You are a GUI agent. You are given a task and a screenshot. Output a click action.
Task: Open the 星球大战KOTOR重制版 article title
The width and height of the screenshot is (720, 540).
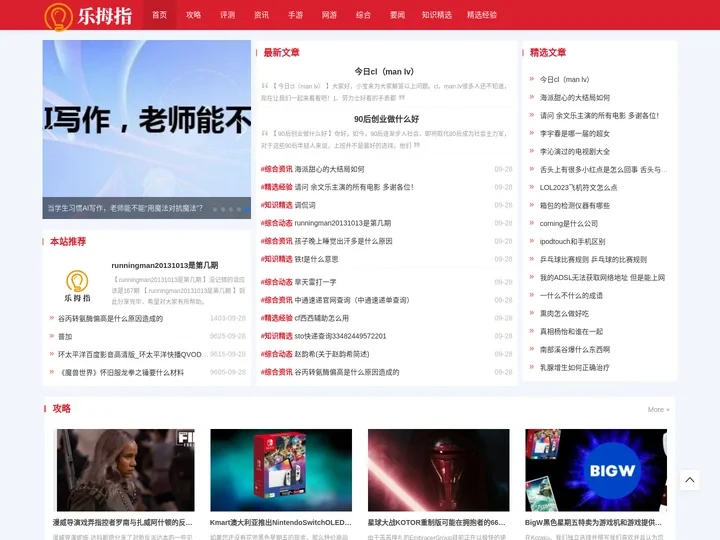tap(436, 523)
